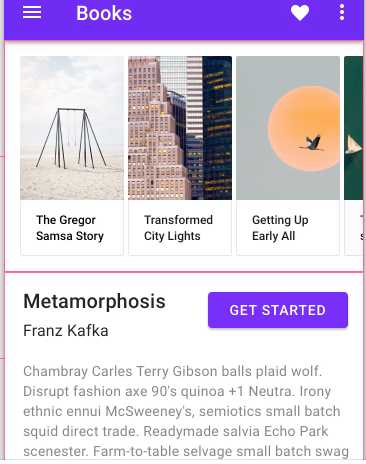
Task: Open the partially visible sailboat cover
Action: [353, 128]
